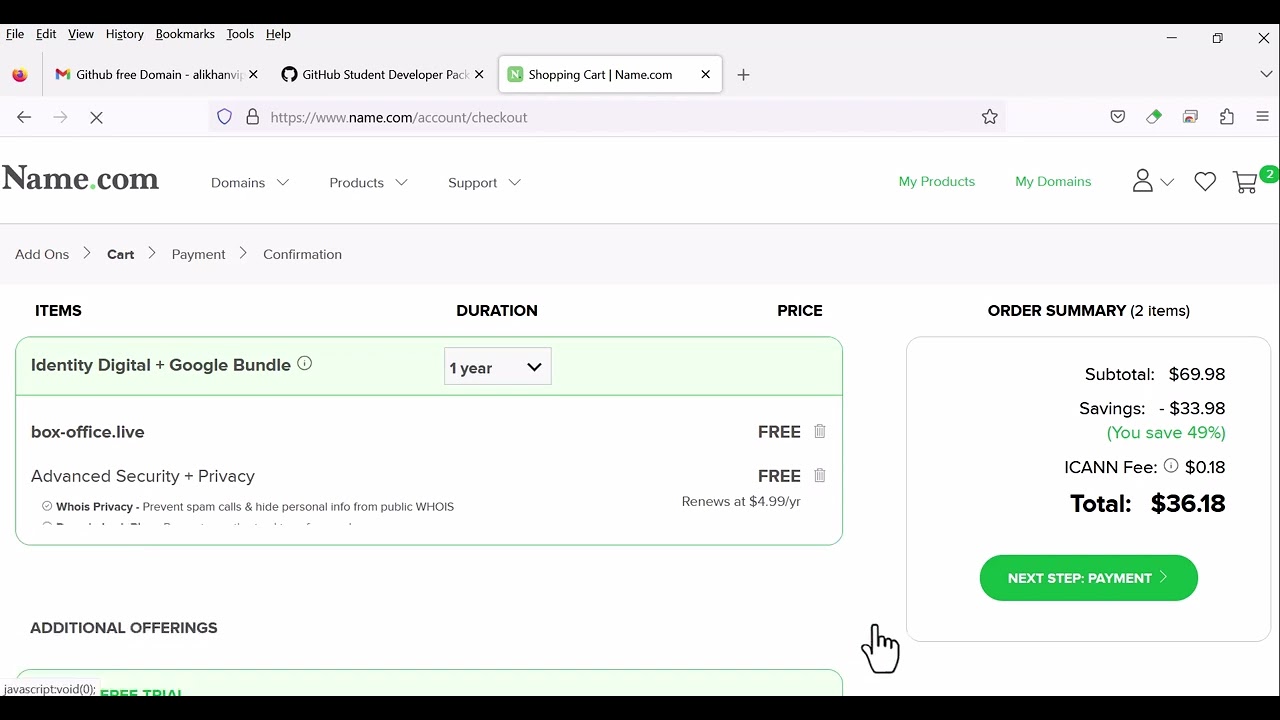Open the 1 year duration selector
This screenshot has width=1280, height=720.
497,367
